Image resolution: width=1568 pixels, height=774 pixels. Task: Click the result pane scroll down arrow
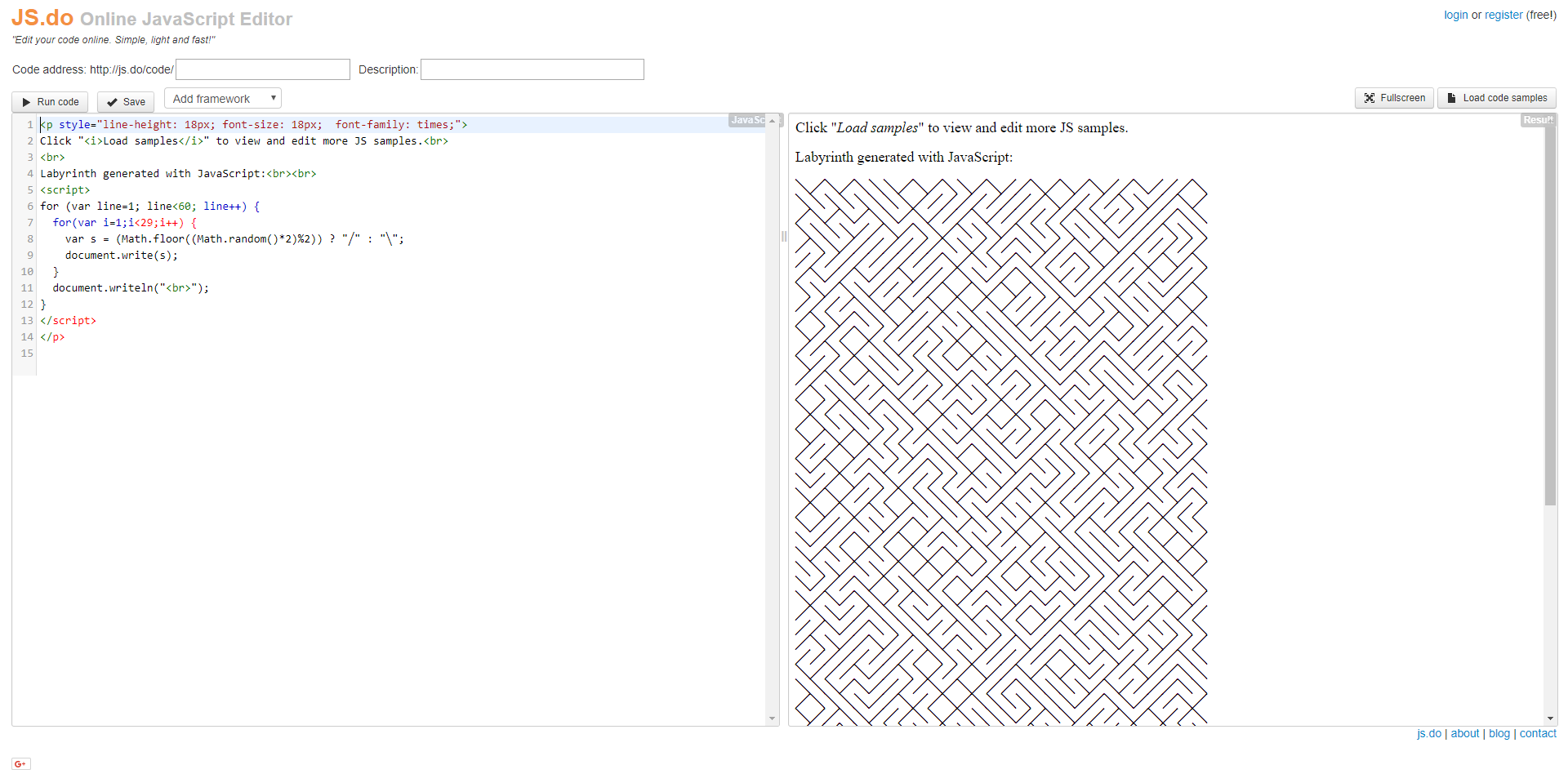(1550, 718)
